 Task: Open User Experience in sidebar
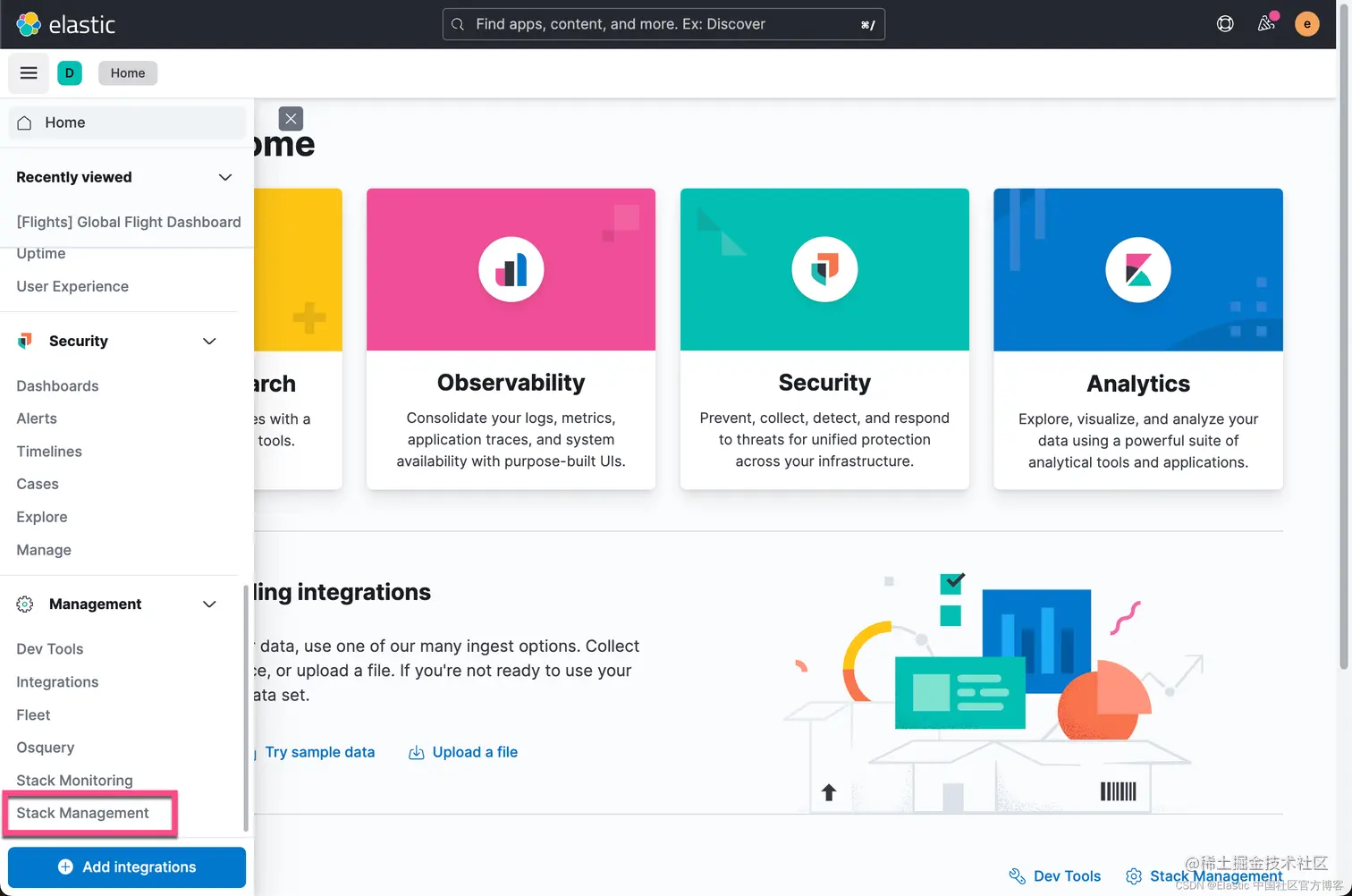pos(72,286)
